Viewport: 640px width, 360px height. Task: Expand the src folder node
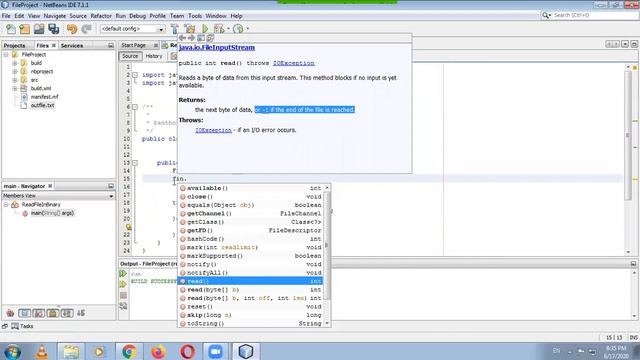(x=15, y=80)
